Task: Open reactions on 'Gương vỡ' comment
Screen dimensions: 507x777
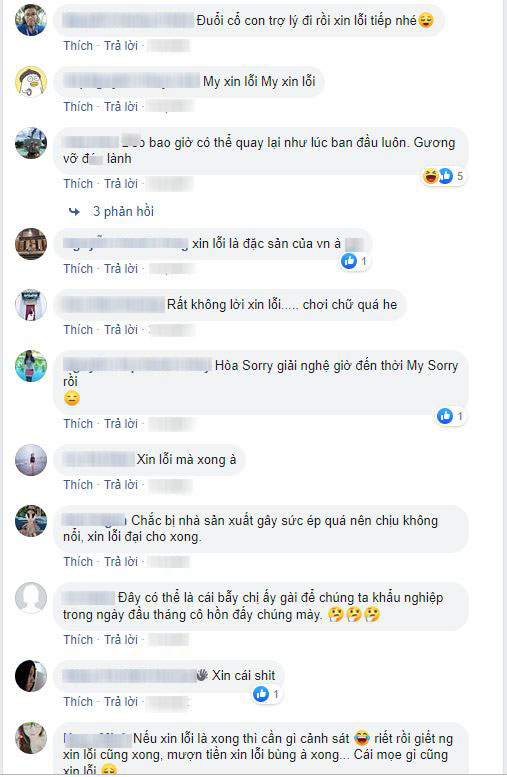Action: pyautogui.click(x=444, y=176)
